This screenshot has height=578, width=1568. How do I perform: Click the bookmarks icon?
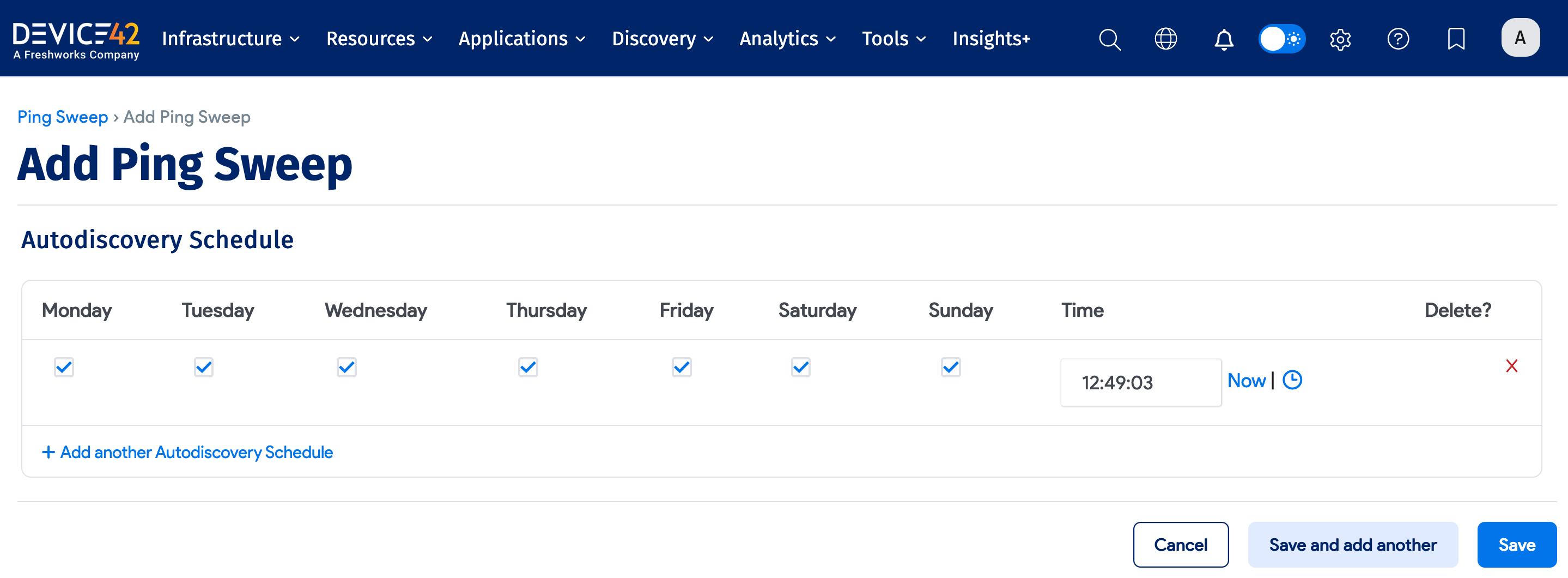coord(1455,38)
